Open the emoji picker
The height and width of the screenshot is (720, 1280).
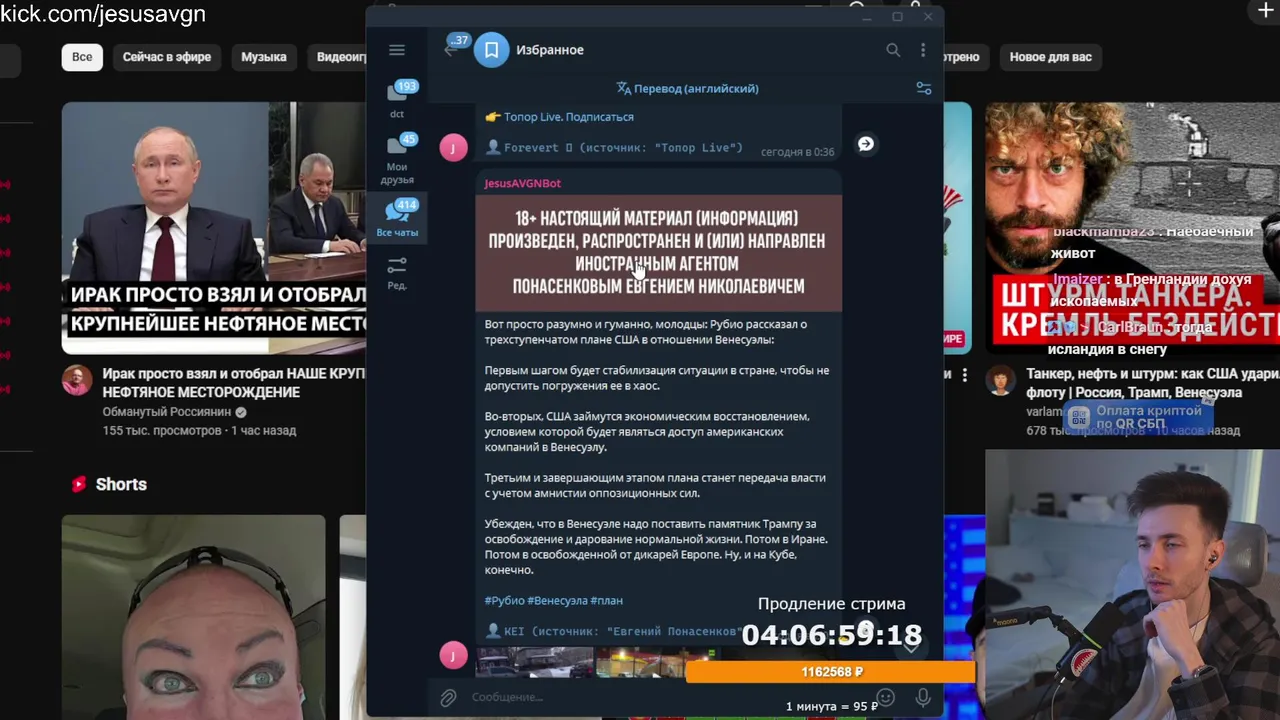coord(885,697)
